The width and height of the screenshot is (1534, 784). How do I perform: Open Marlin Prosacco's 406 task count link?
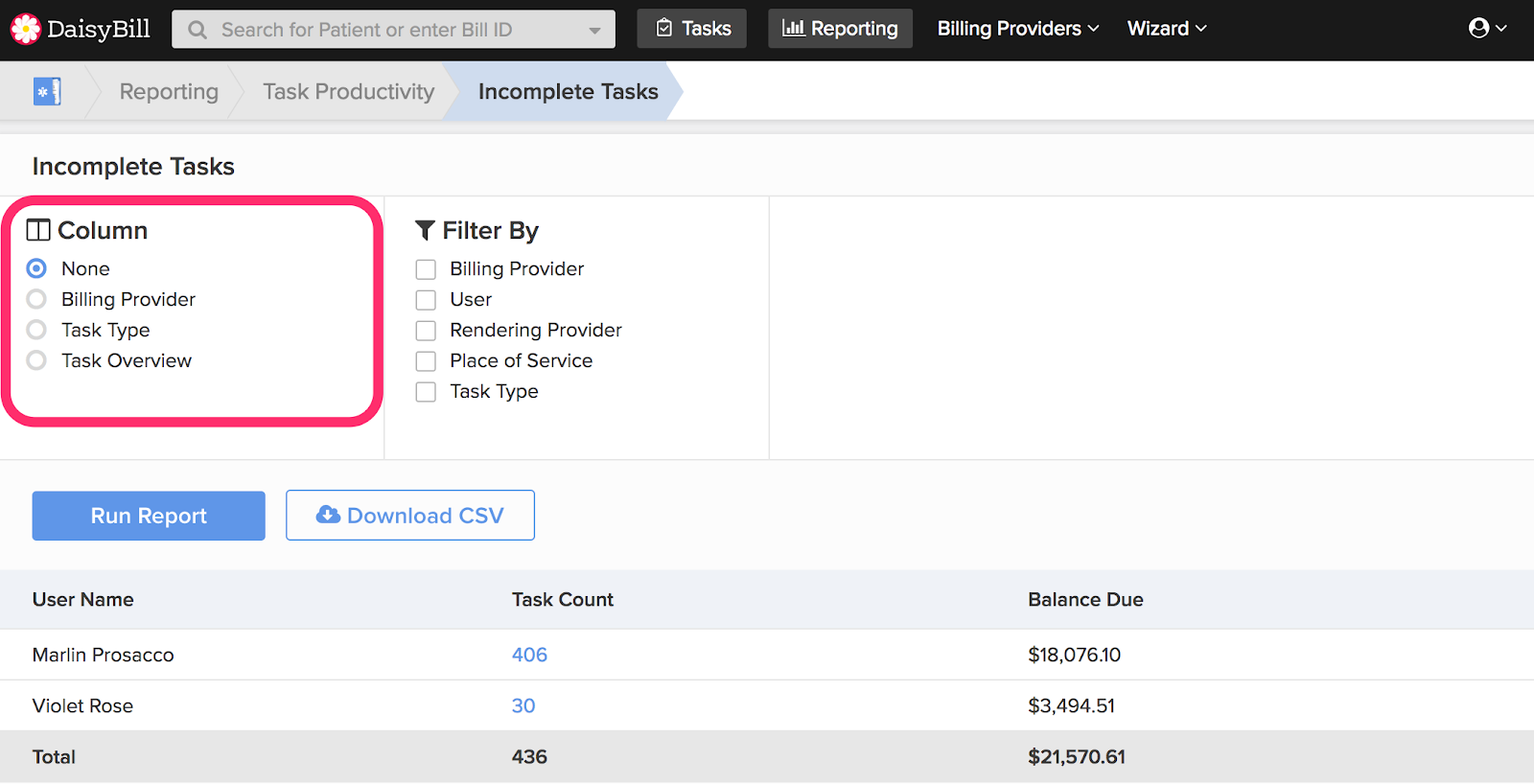[529, 656]
